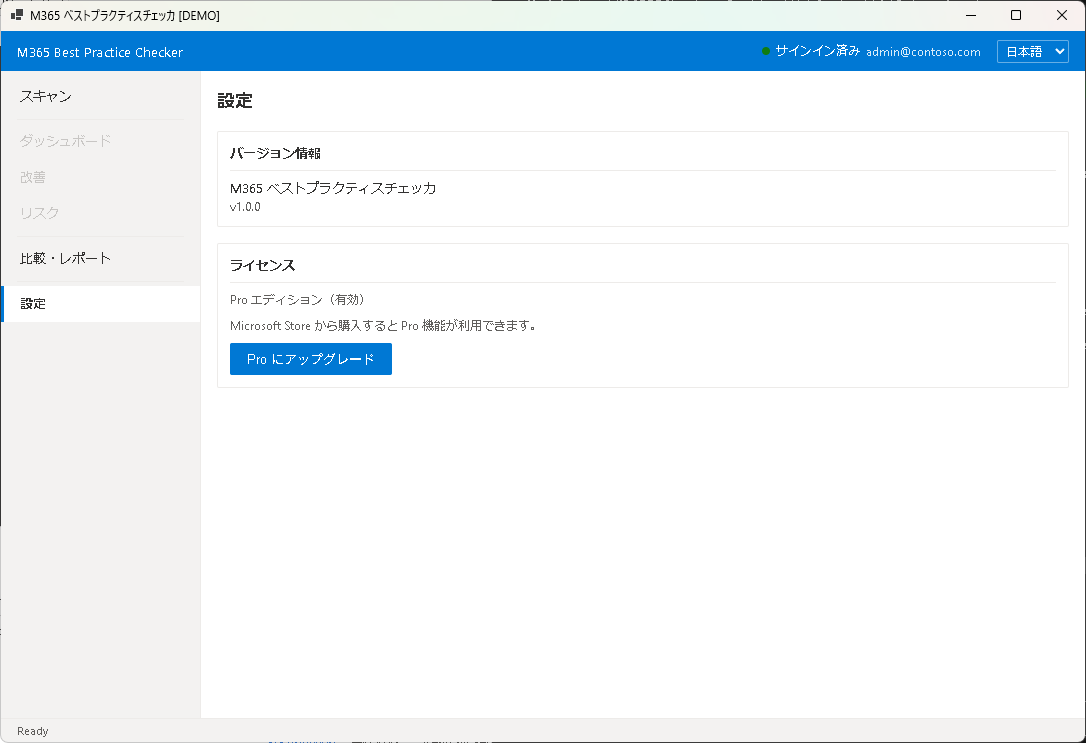Open the 日本語 language dropdown
Screen dimensions: 1086x743
[1032, 51]
